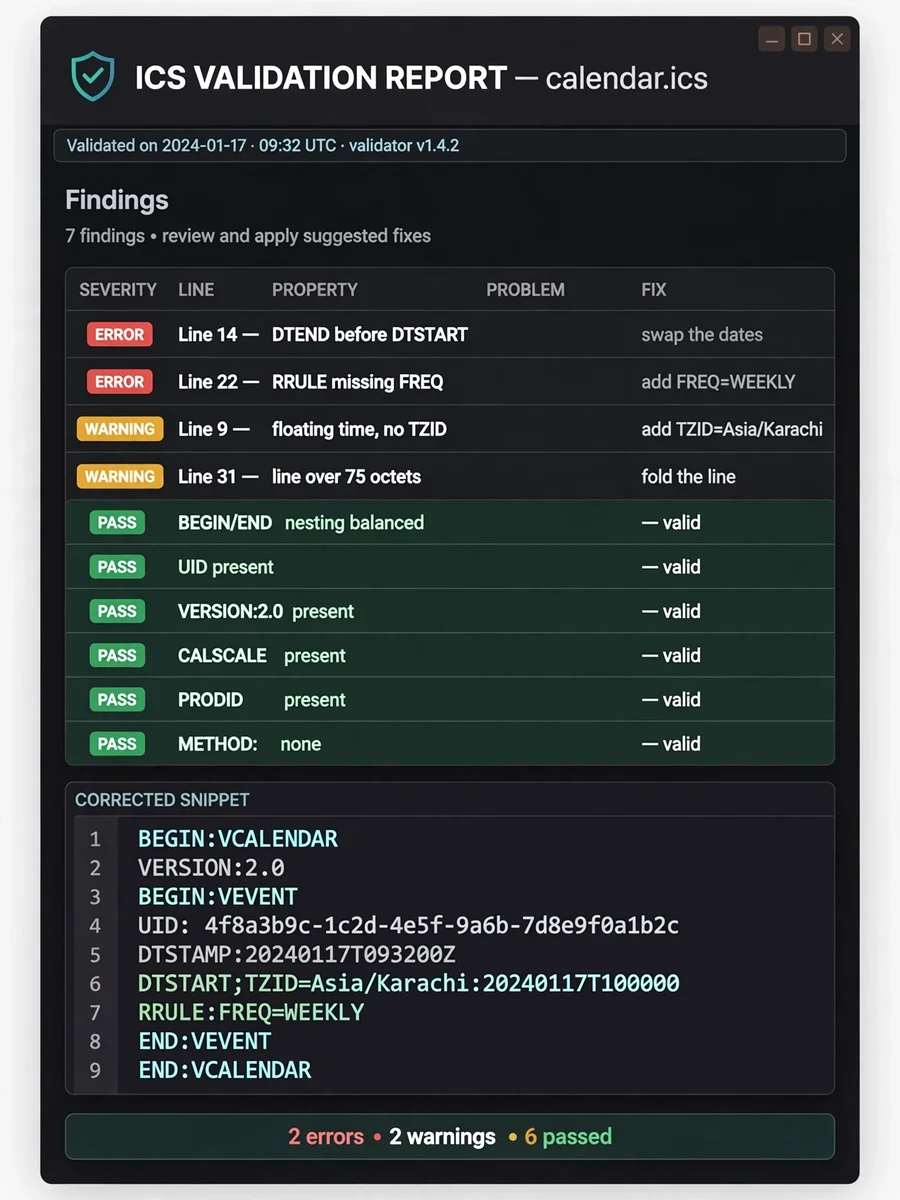The width and height of the screenshot is (900, 1200).
Task: Select the PASS badge on CALSCALE row
Action: pos(117,655)
